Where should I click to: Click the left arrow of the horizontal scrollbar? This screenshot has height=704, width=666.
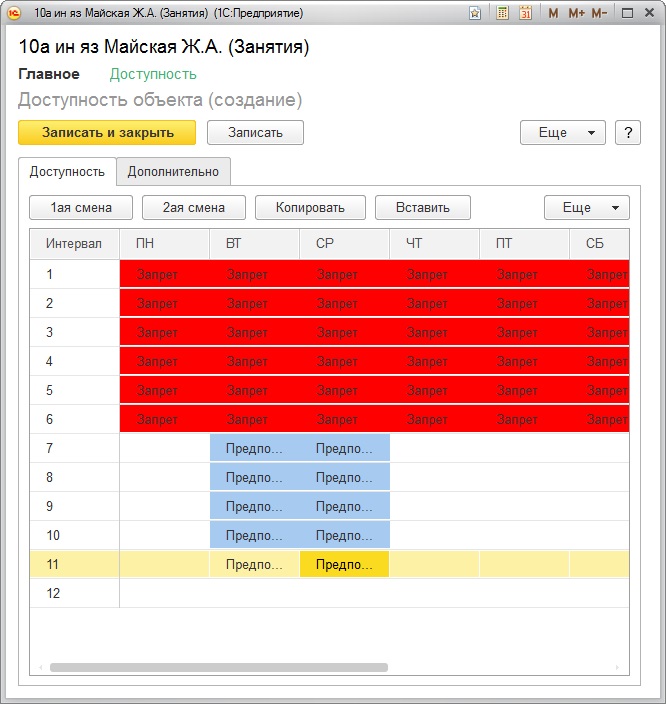40,668
